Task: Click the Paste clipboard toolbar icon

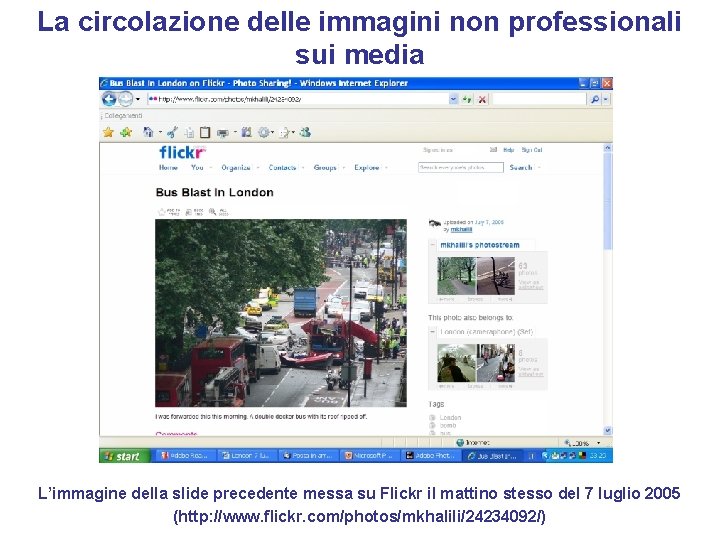Action: 205,132
